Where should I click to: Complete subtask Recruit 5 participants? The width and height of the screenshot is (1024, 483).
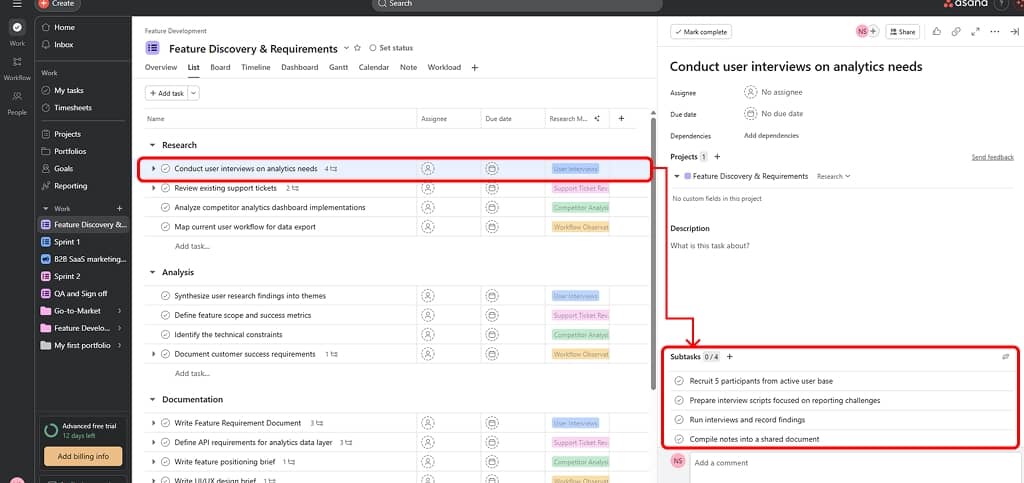(679, 381)
